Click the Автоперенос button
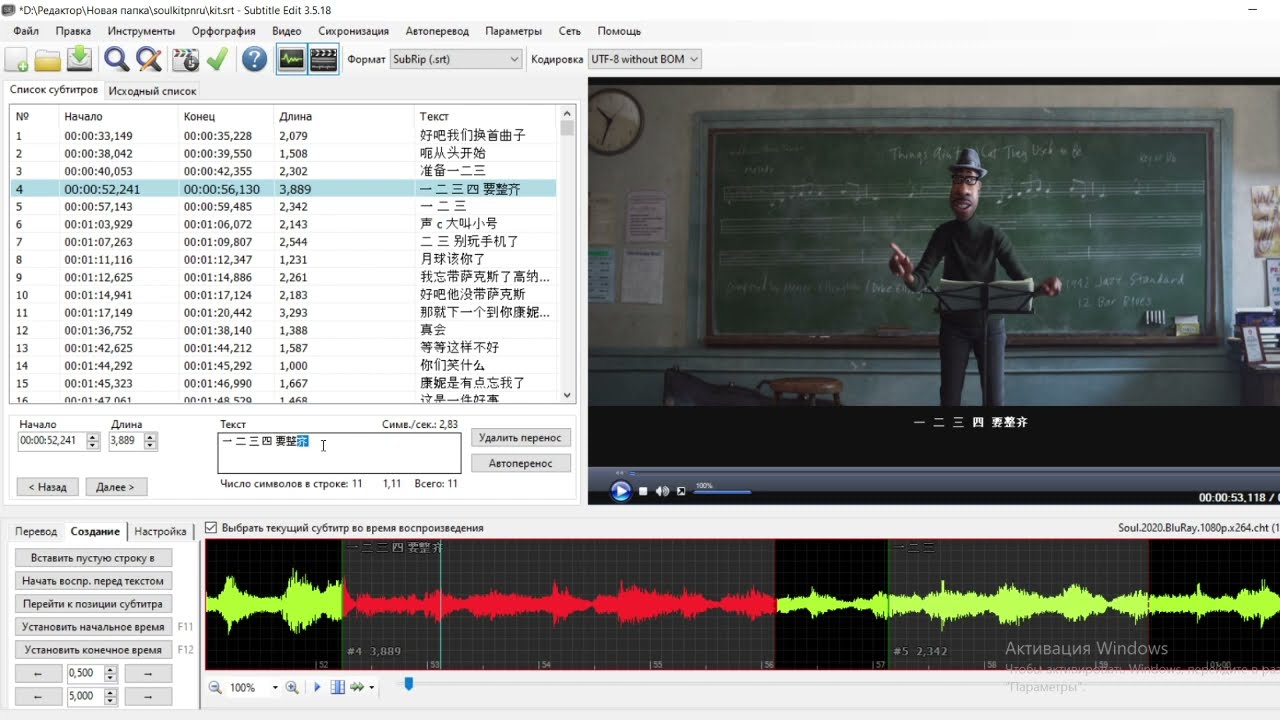Viewport: 1280px width, 720px height. tap(520, 463)
